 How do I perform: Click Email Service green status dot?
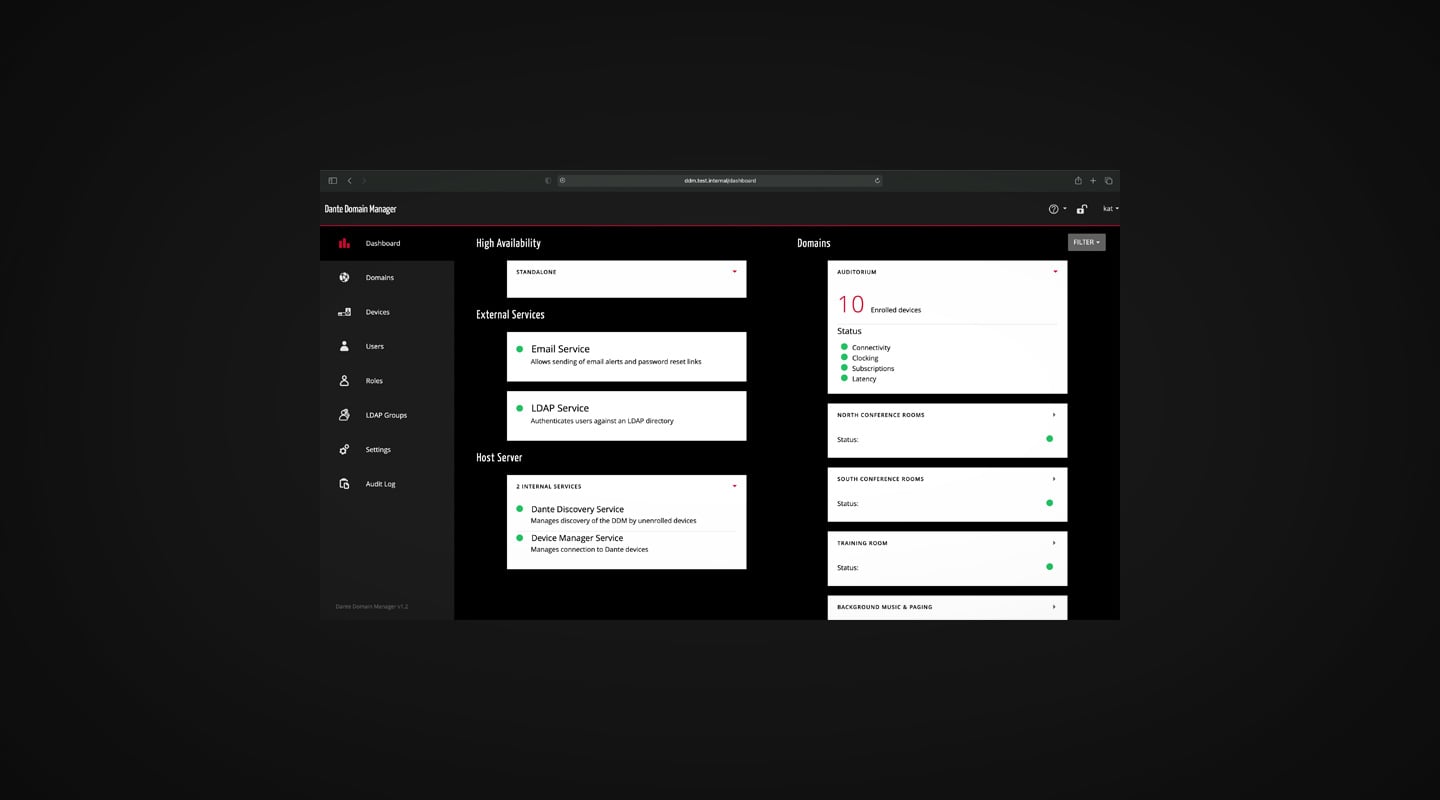pos(520,349)
